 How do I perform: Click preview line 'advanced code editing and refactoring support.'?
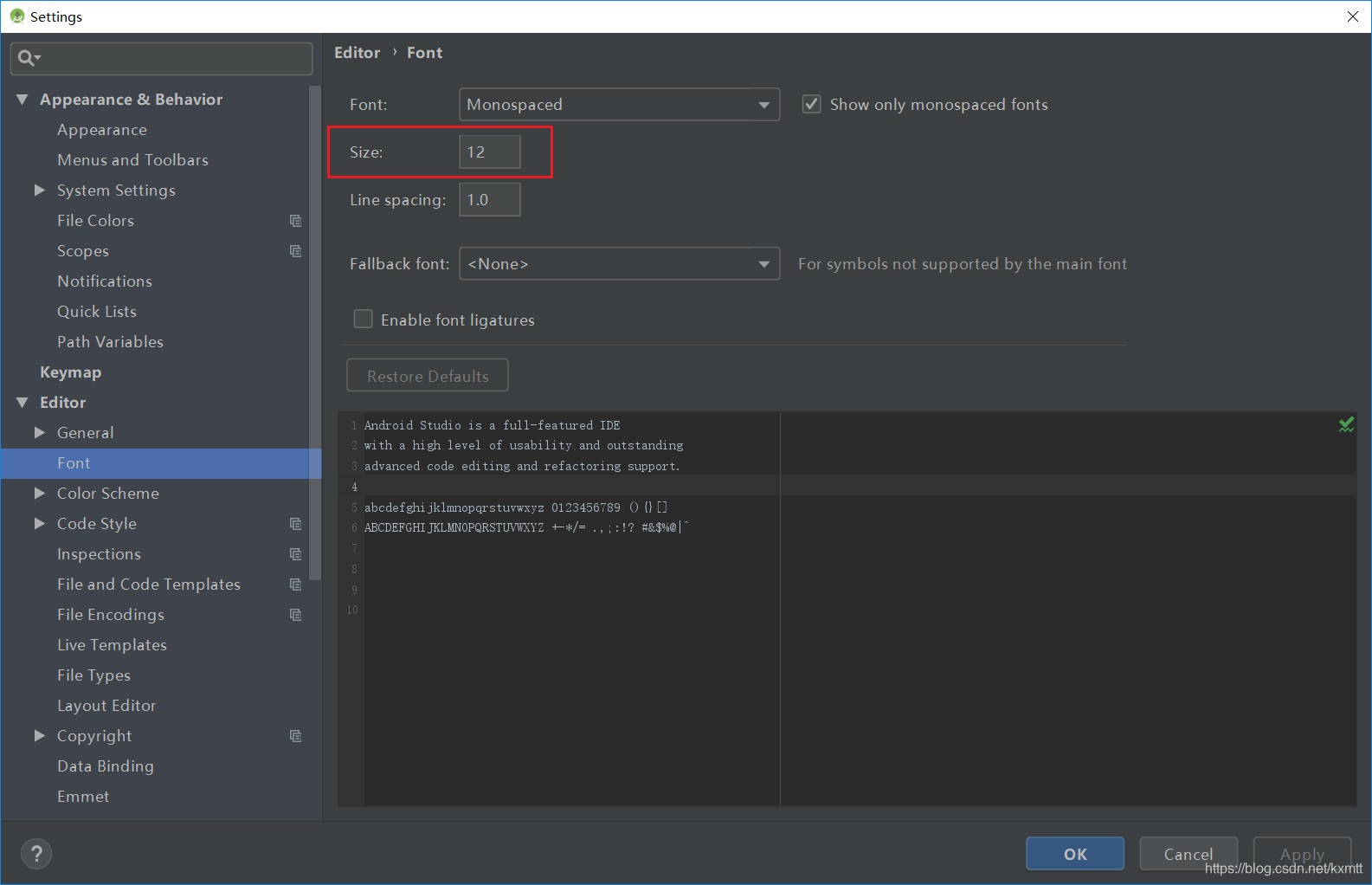(522, 466)
